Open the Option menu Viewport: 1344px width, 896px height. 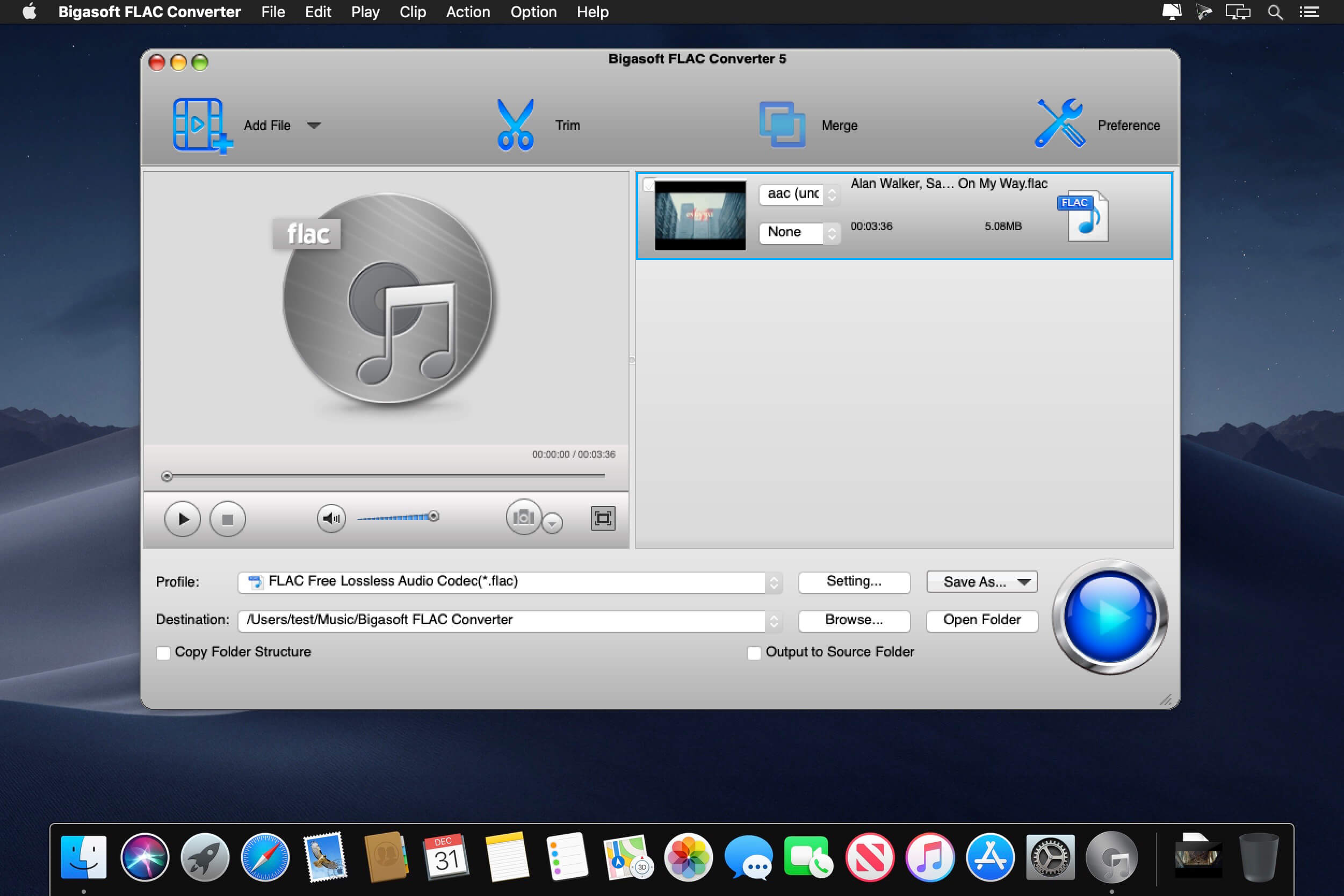(x=533, y=12)
